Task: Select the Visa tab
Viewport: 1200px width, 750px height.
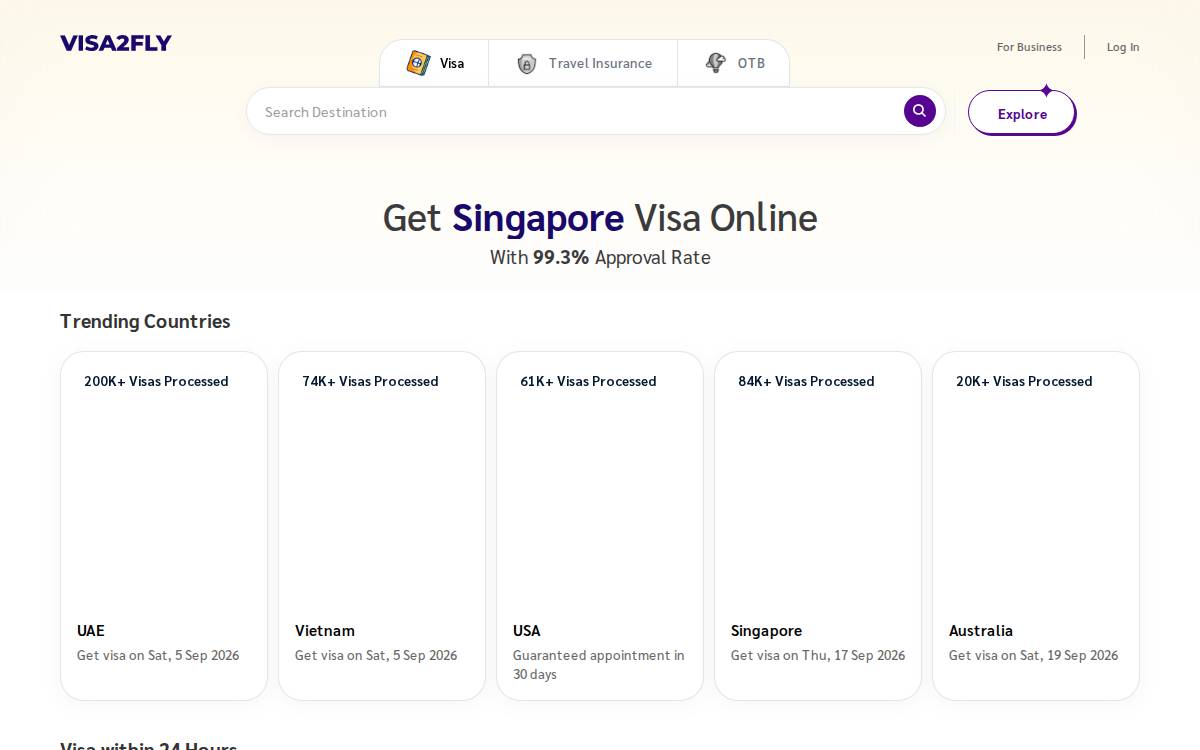Action: pos(434,63)
